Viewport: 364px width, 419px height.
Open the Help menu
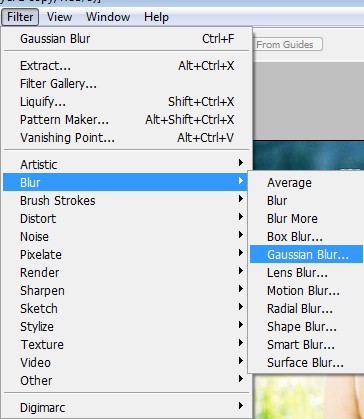156,17
